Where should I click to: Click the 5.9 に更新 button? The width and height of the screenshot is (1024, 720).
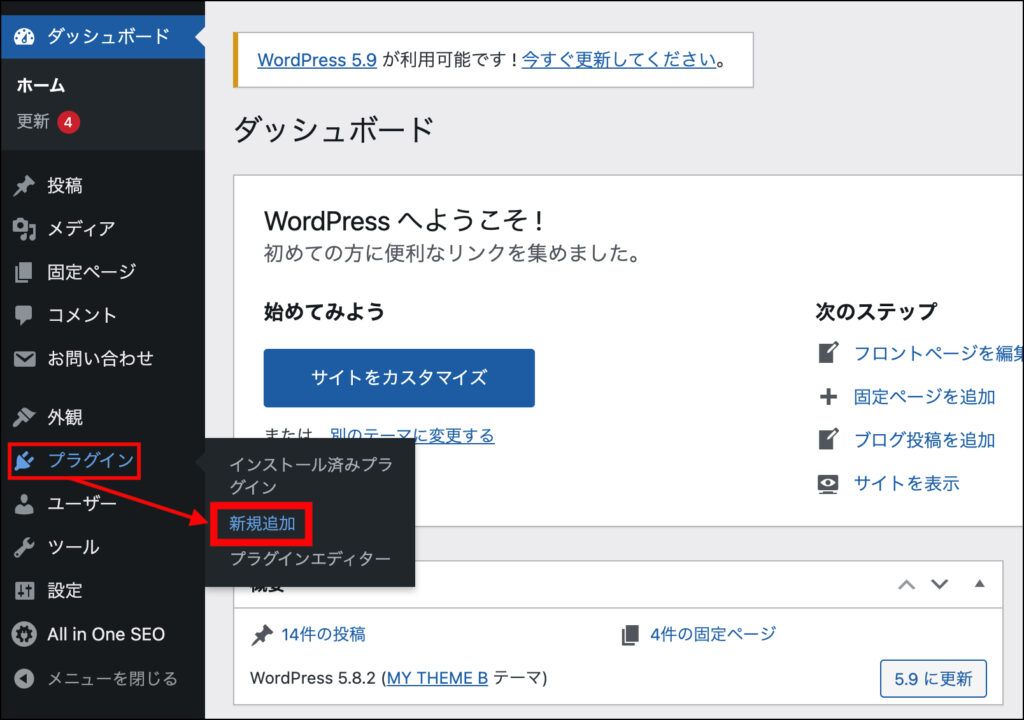pyautogui.click(x=933, y=679)
